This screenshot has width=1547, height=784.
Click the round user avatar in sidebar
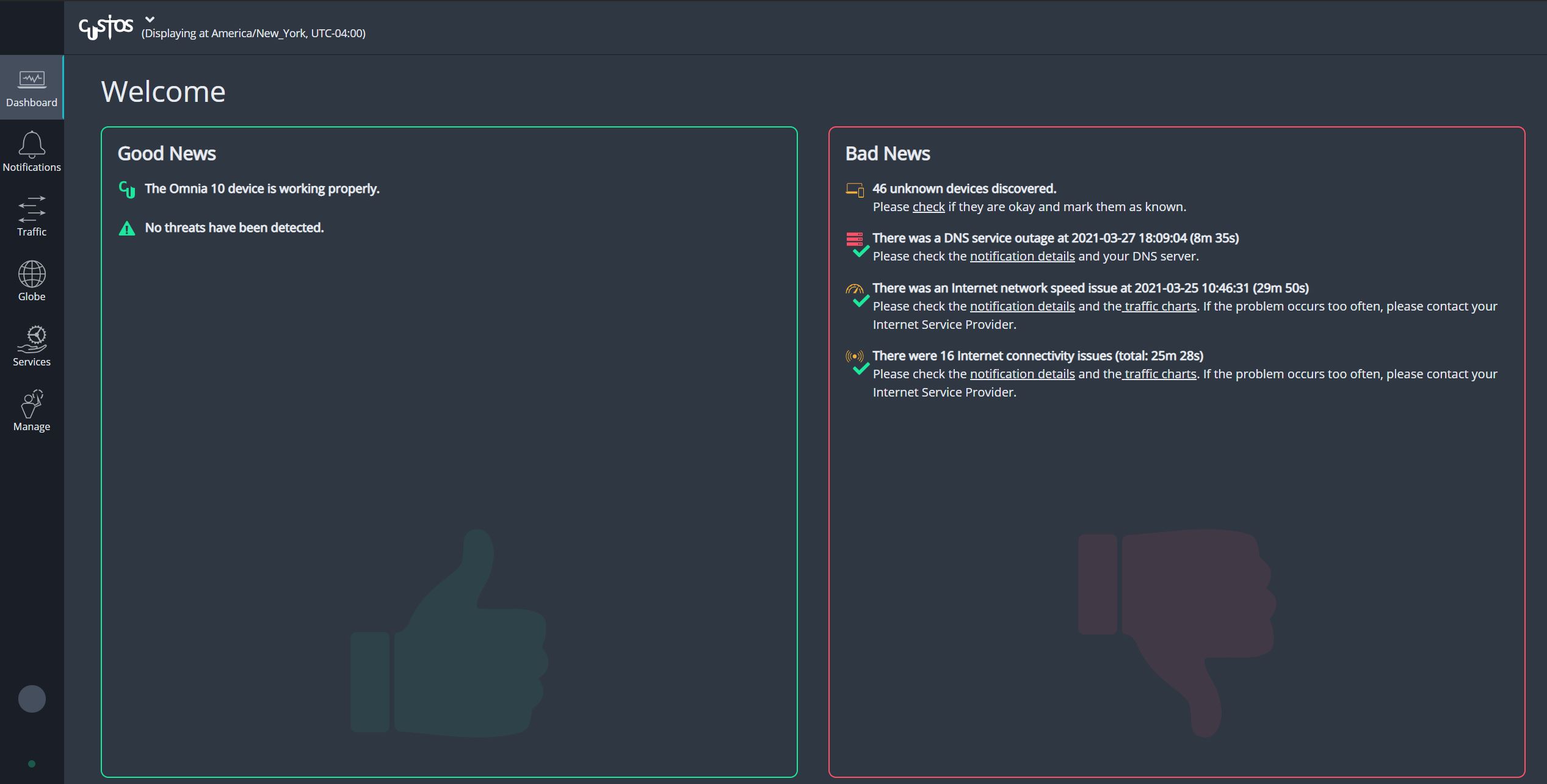click(32, 699)
